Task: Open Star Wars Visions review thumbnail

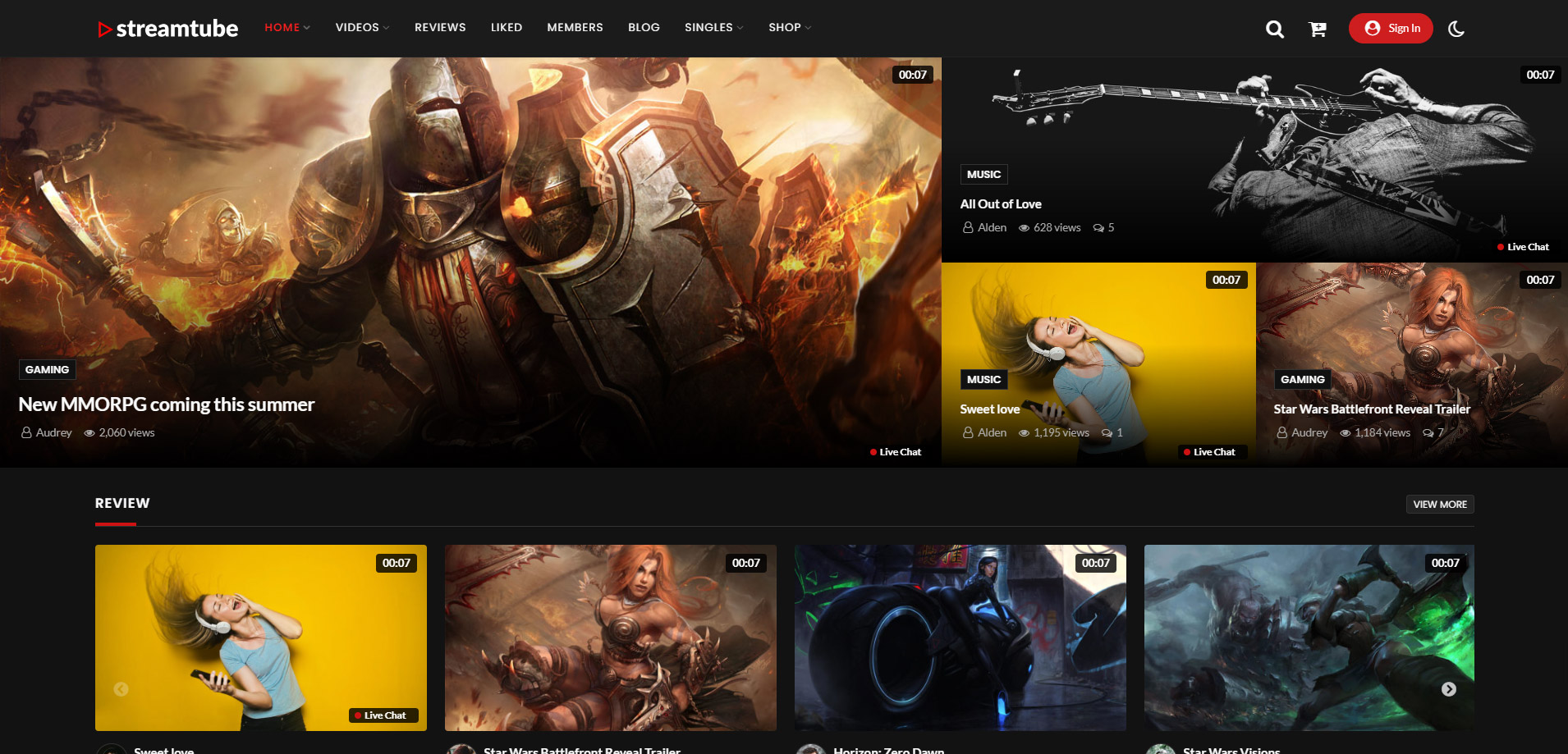Action: coord(1309,637)
